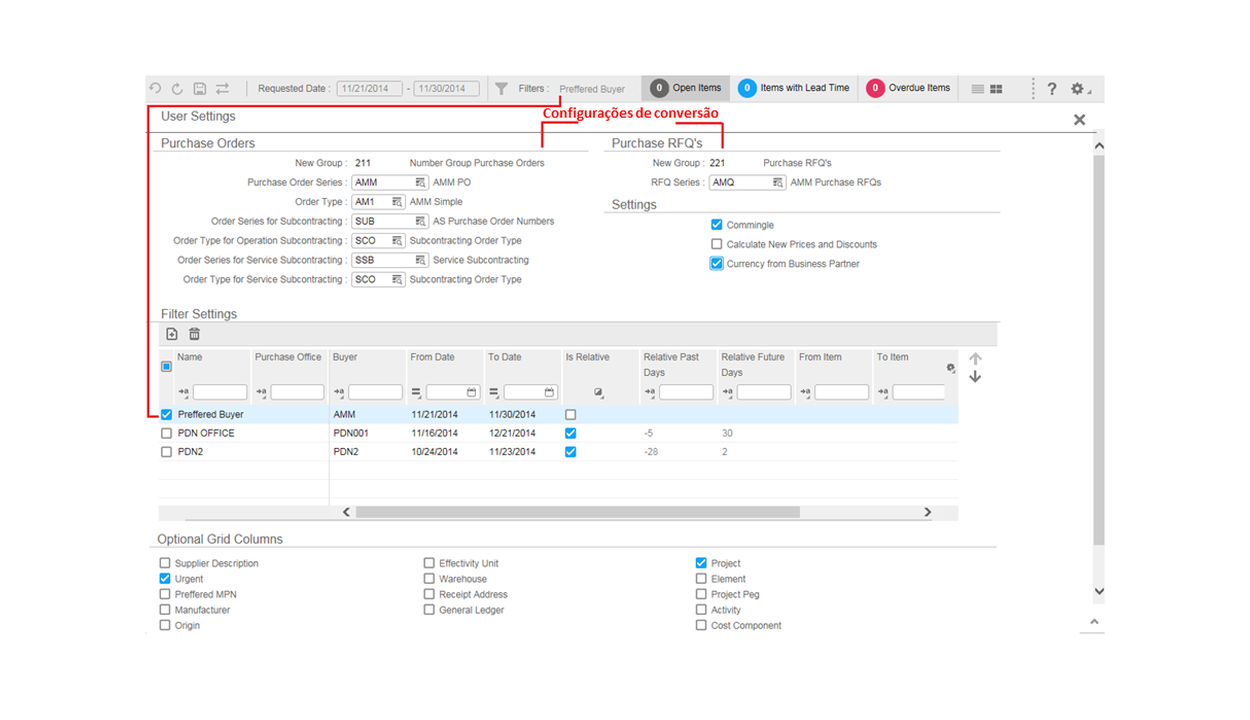
Task: Close the User Settings panel
Action: pyautogui.click(x=1079, y=120)
